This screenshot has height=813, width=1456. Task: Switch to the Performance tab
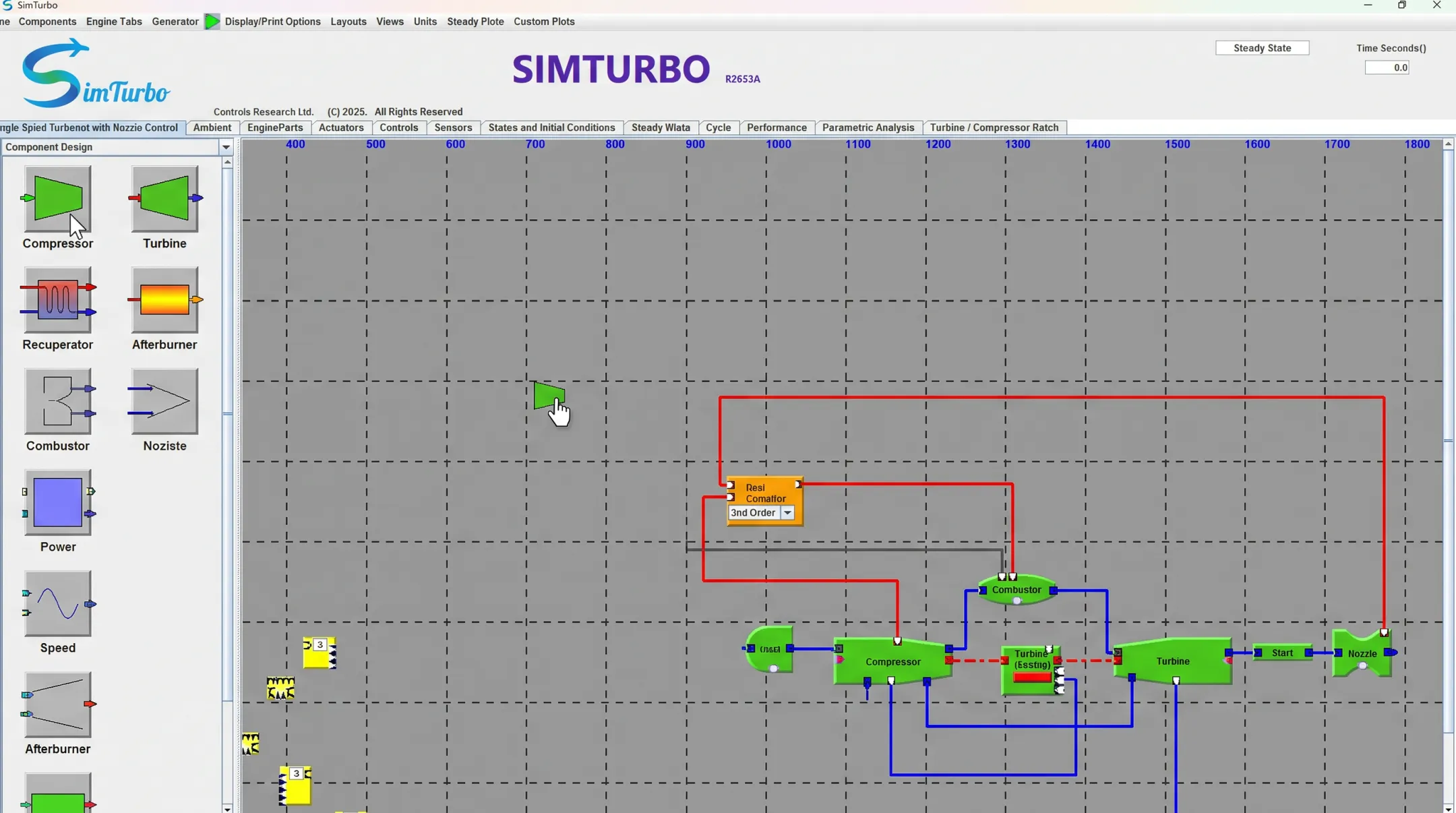click(x=777, y=127)
